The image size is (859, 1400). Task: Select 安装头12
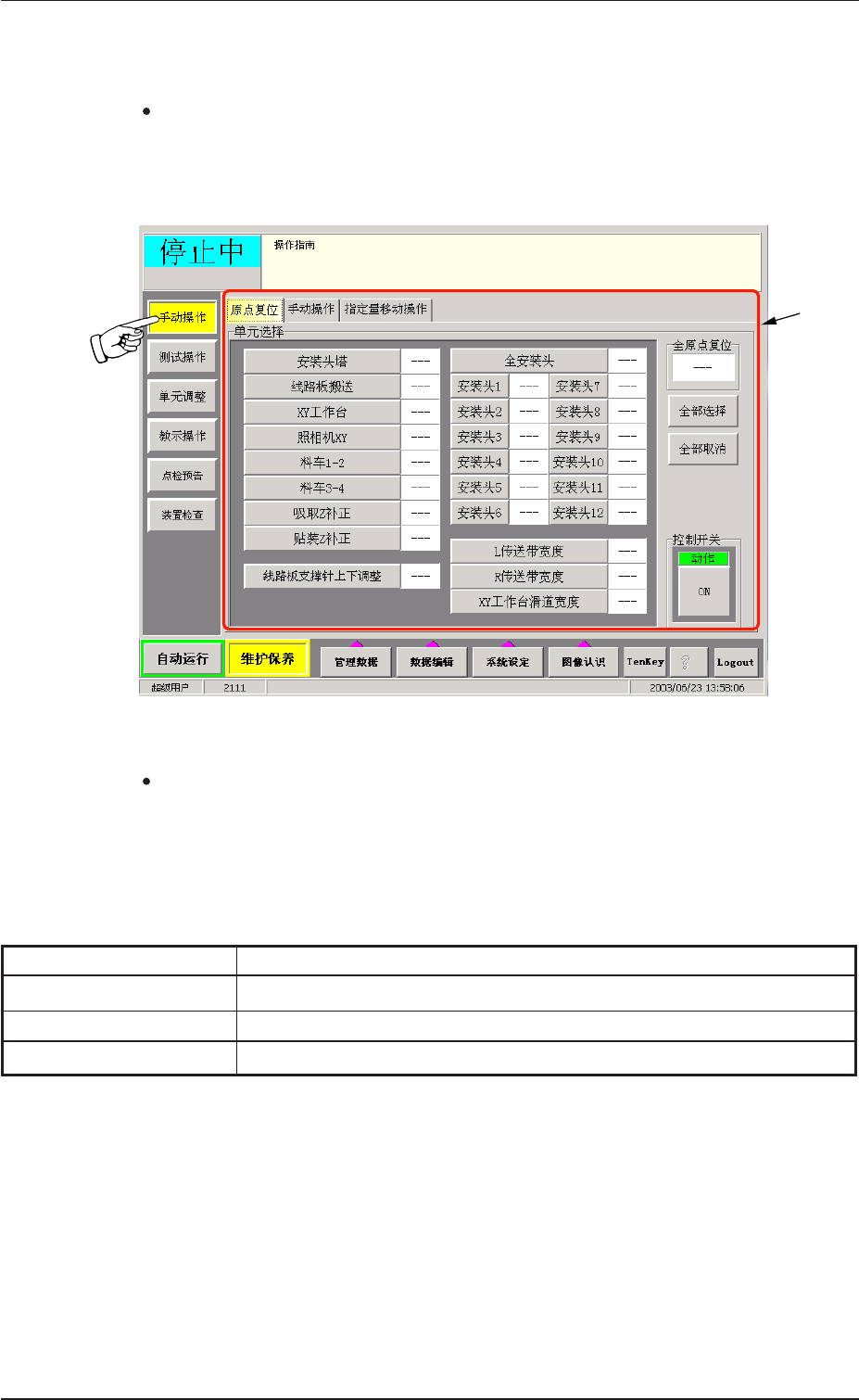coord(578,512)
